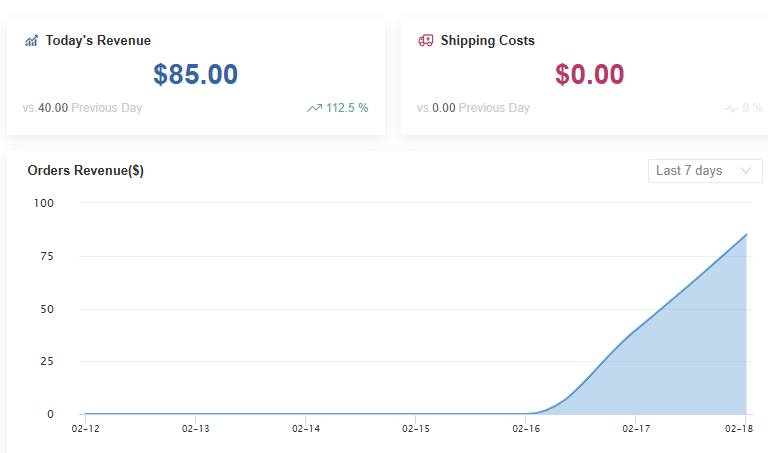Click the Shipping Costs truck icon
The height and width of the screenshot is (453, 768).
(x=426, y=41)
